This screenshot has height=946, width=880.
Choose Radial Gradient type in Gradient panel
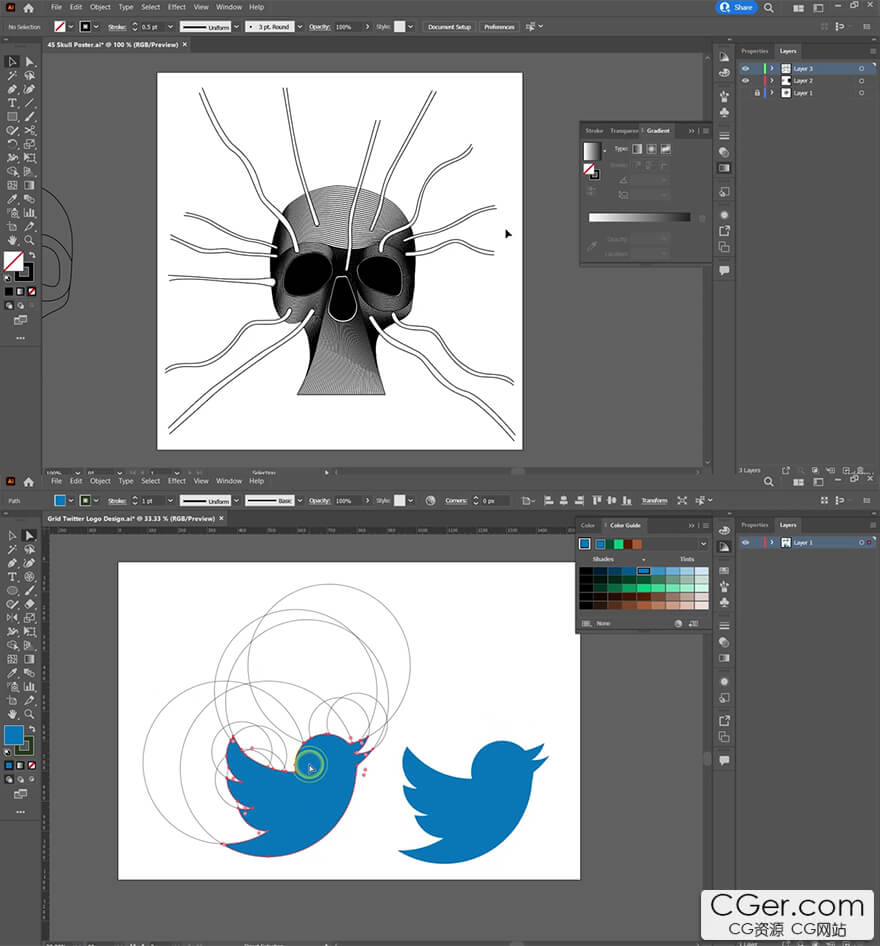click(x=651, y=149)
